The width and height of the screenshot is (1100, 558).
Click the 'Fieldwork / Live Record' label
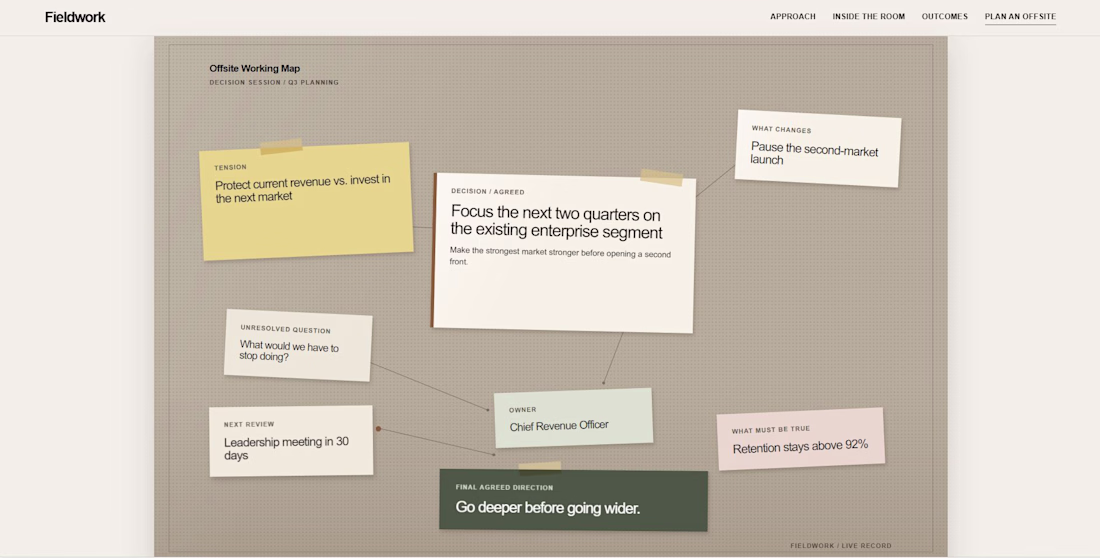(x=840, y=545)
